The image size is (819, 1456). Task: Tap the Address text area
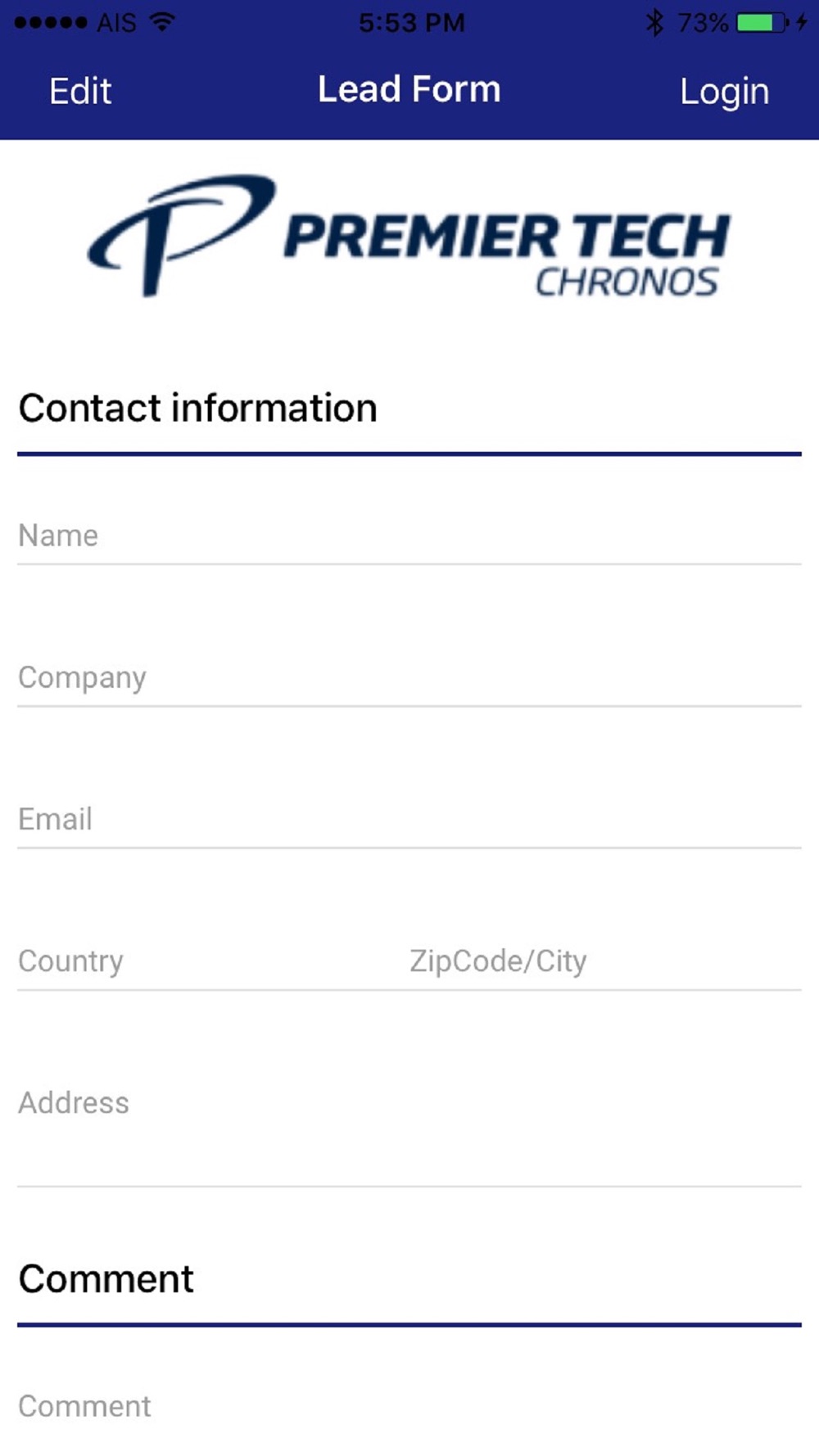tap(409, 1130)
